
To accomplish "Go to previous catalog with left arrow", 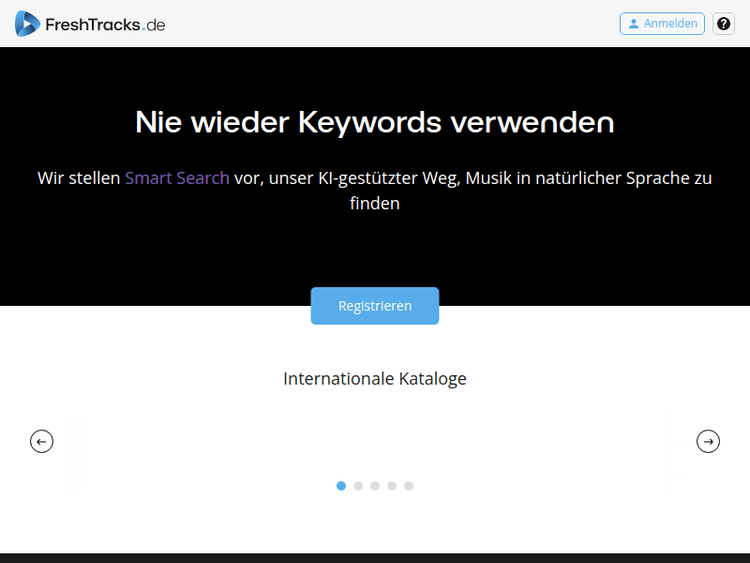I will coord(42,441).
